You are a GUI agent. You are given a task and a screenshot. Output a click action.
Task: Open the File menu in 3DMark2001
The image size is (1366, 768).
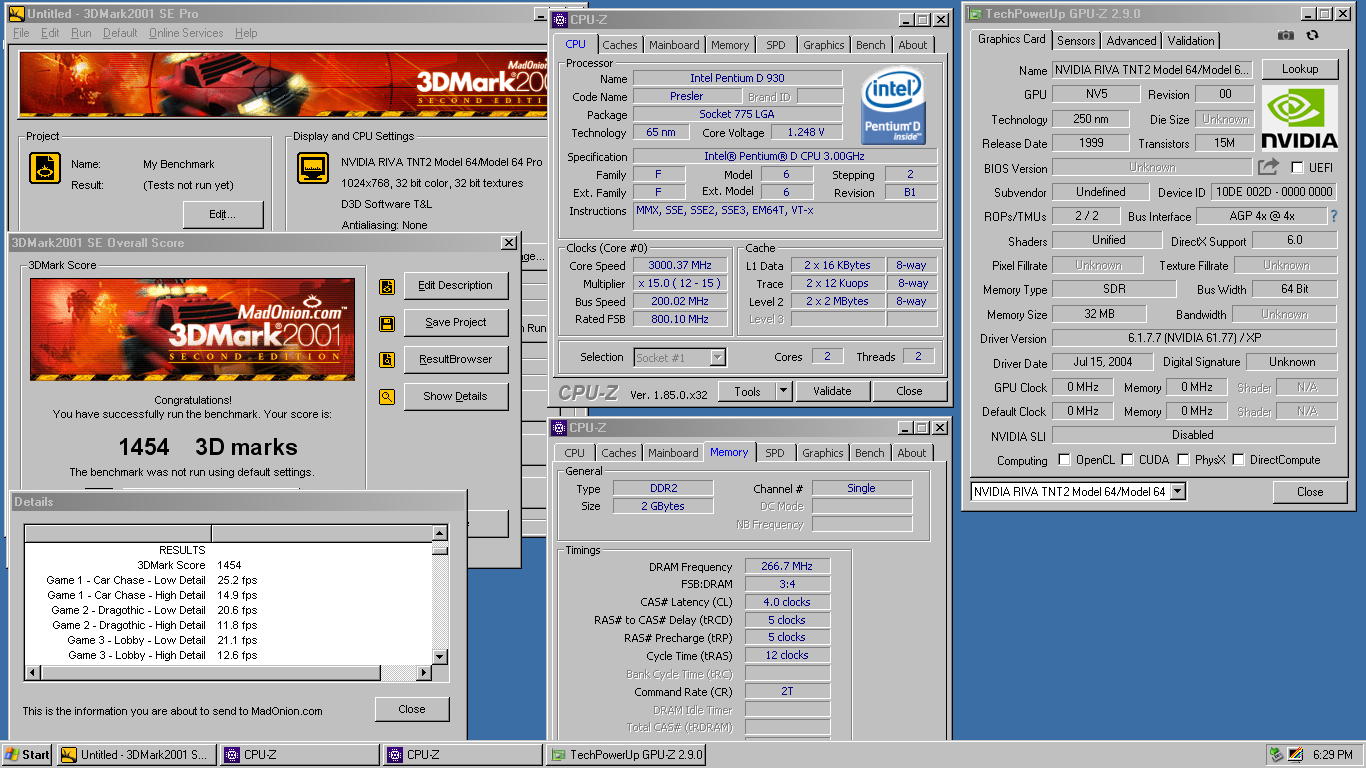pyautogui.click(x=21, y=33)
